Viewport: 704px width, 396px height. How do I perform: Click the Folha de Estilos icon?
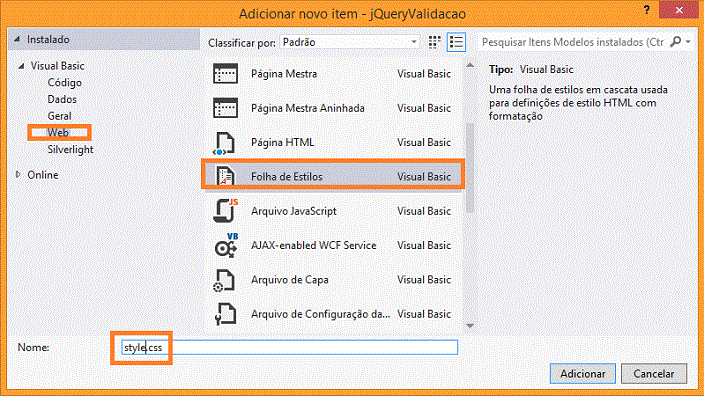pyautogui.click(x=225, y=176)
